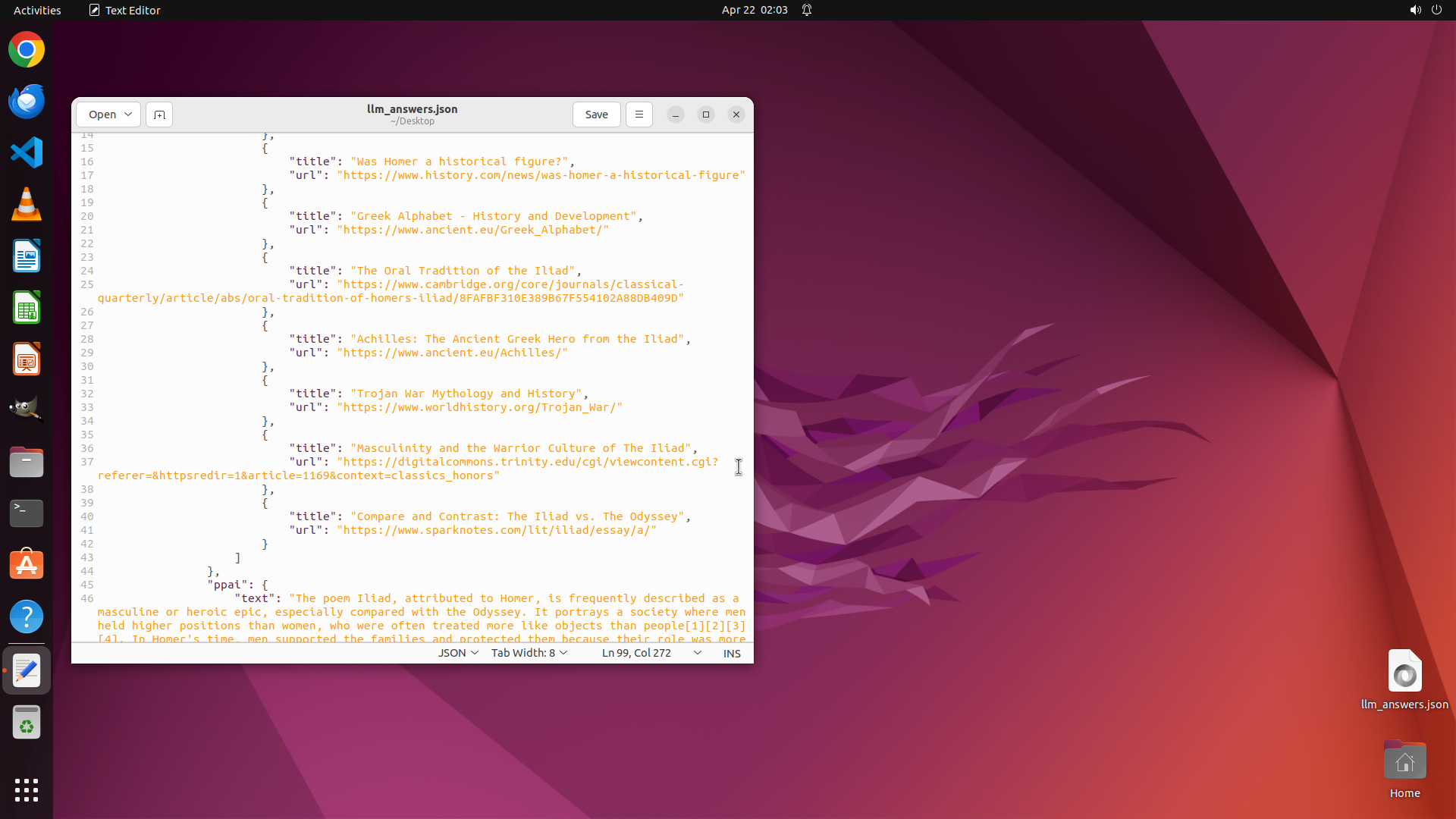Screen dimensions: 1456x819
Task: Open the JSON language selector dropdown
Action: (x=458, y=653)
